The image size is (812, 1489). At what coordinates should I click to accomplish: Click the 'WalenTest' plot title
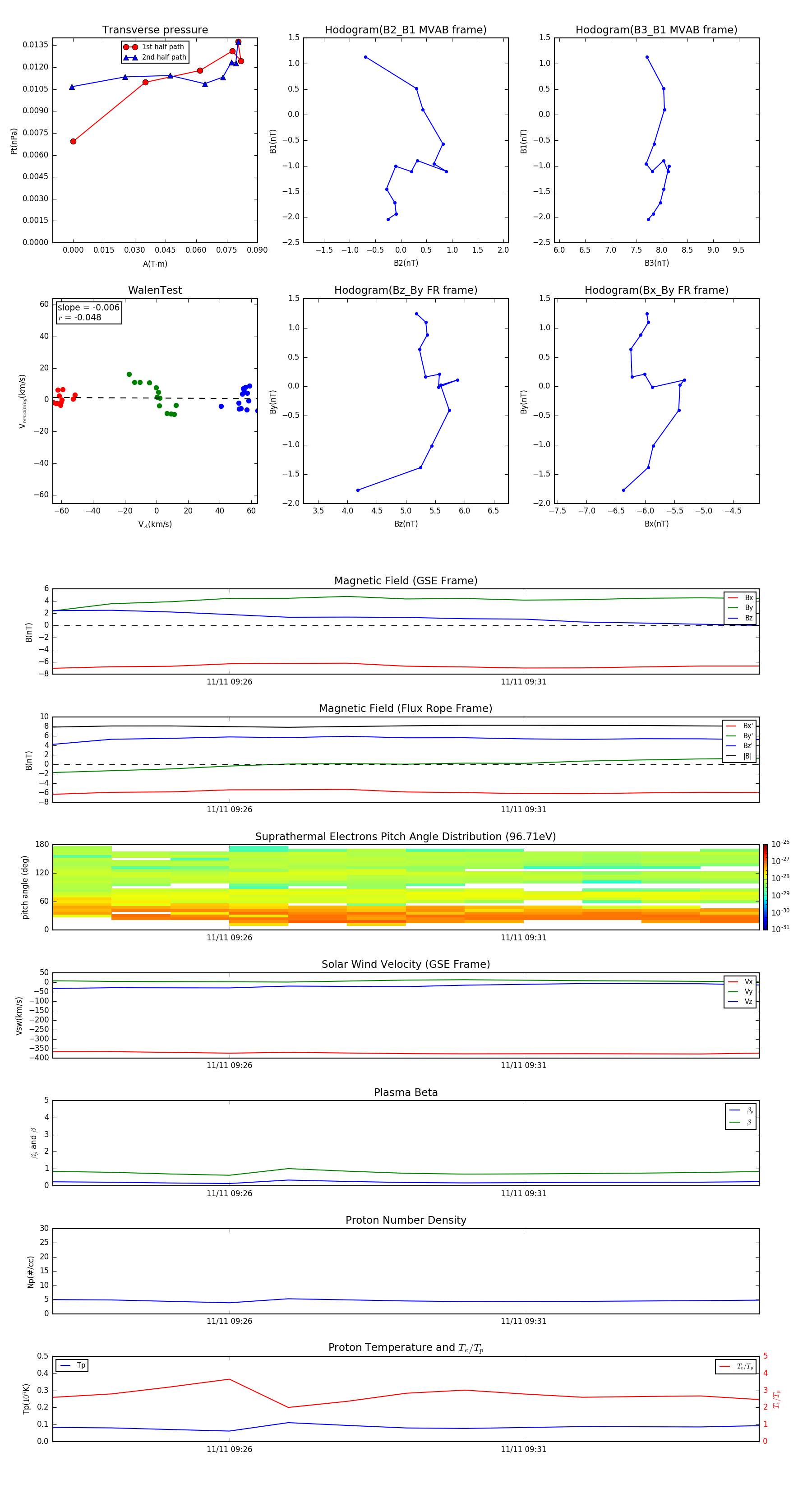pyautogui.click(x=155, y=290)
